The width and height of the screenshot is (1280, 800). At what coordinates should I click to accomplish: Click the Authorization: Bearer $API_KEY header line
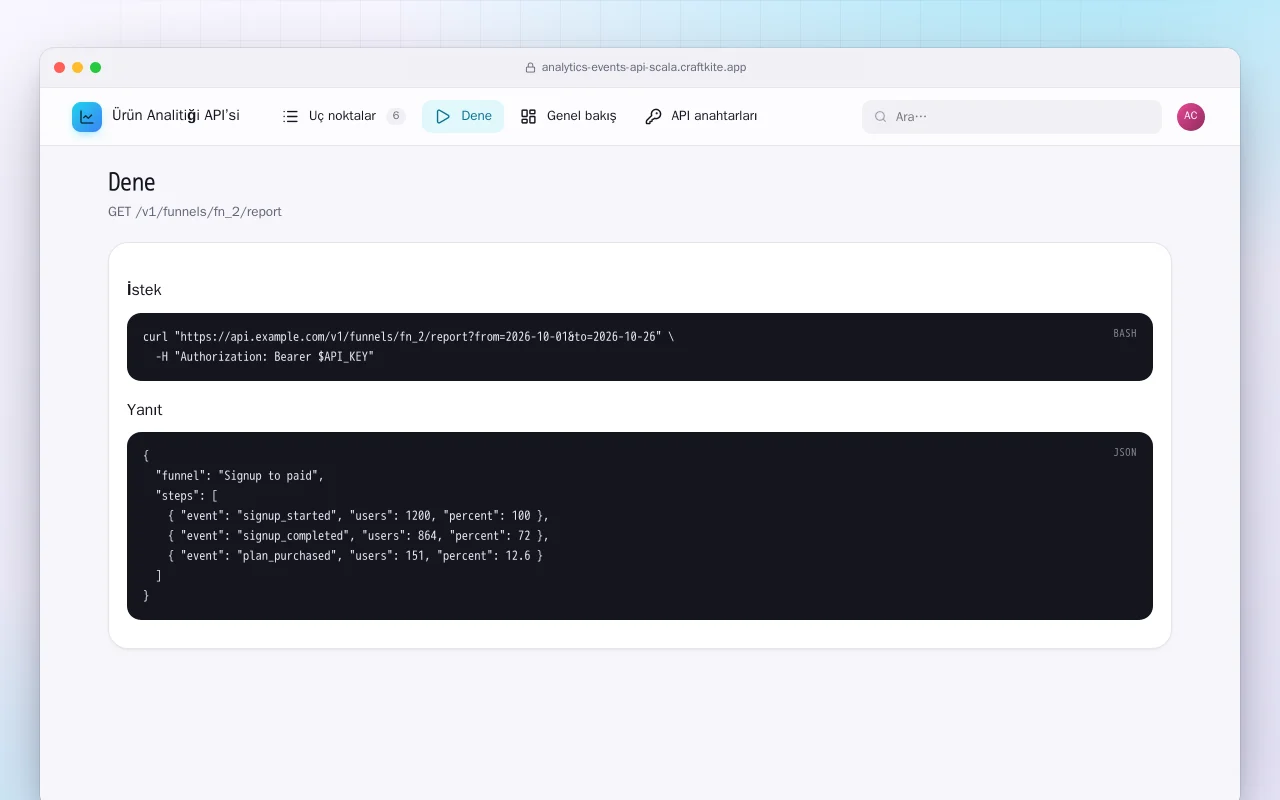pos(265,357)
